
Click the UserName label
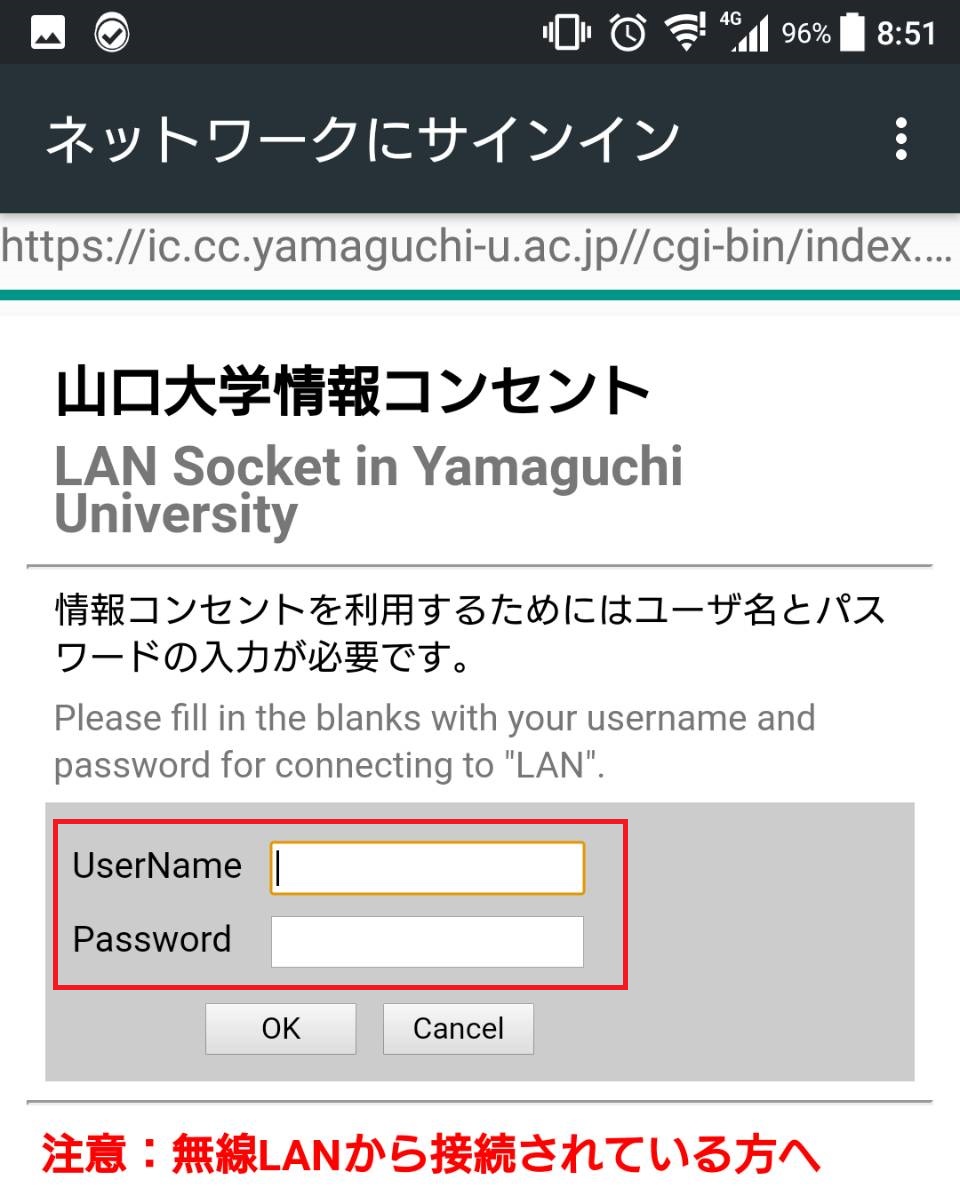point(157,866)
